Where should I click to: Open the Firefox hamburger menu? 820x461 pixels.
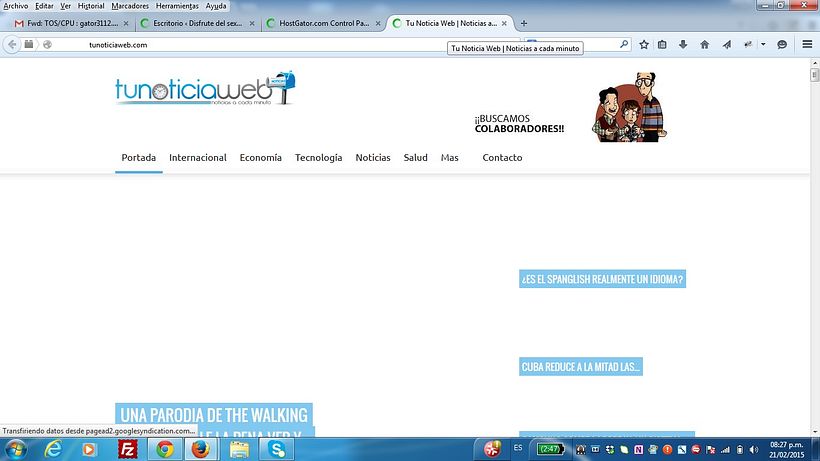pos(807,44)
